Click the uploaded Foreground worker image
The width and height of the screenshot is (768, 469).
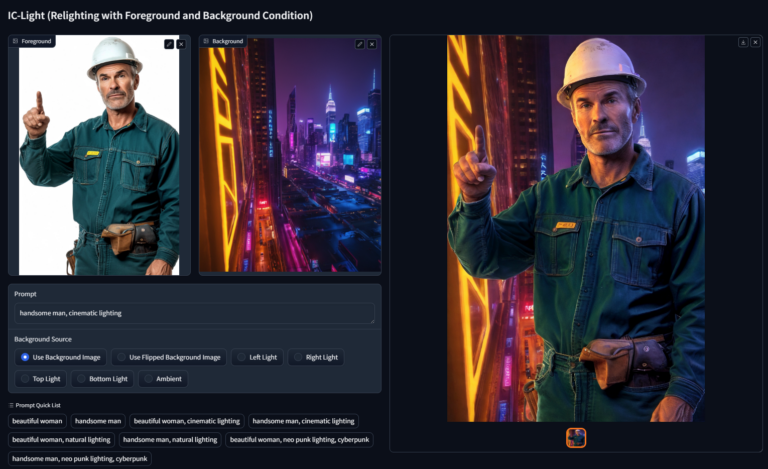click(x=99, y=155)
